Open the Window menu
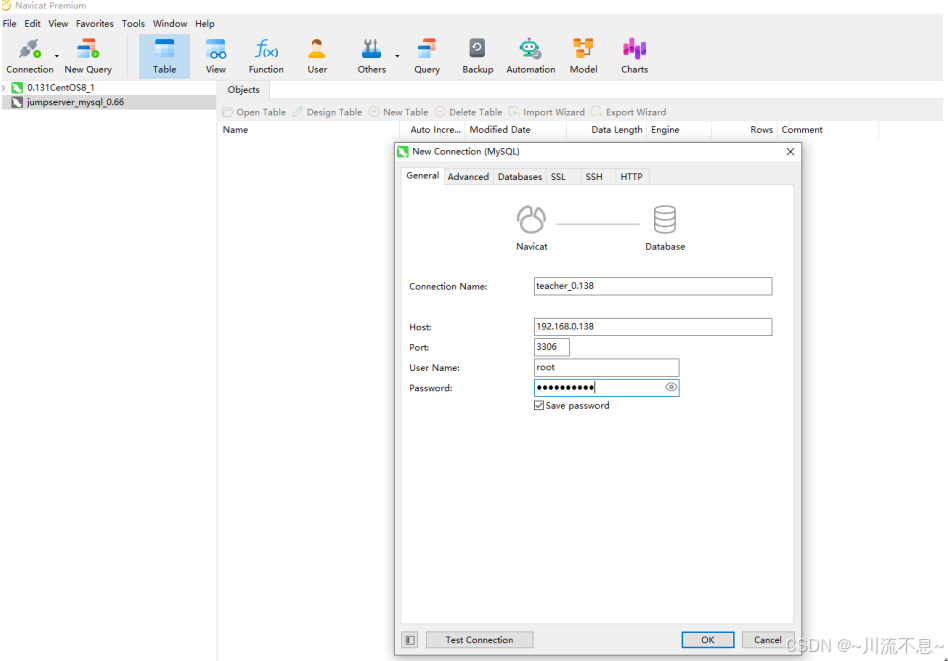This screenshot has width=948, height=661. tap(170, 24)
